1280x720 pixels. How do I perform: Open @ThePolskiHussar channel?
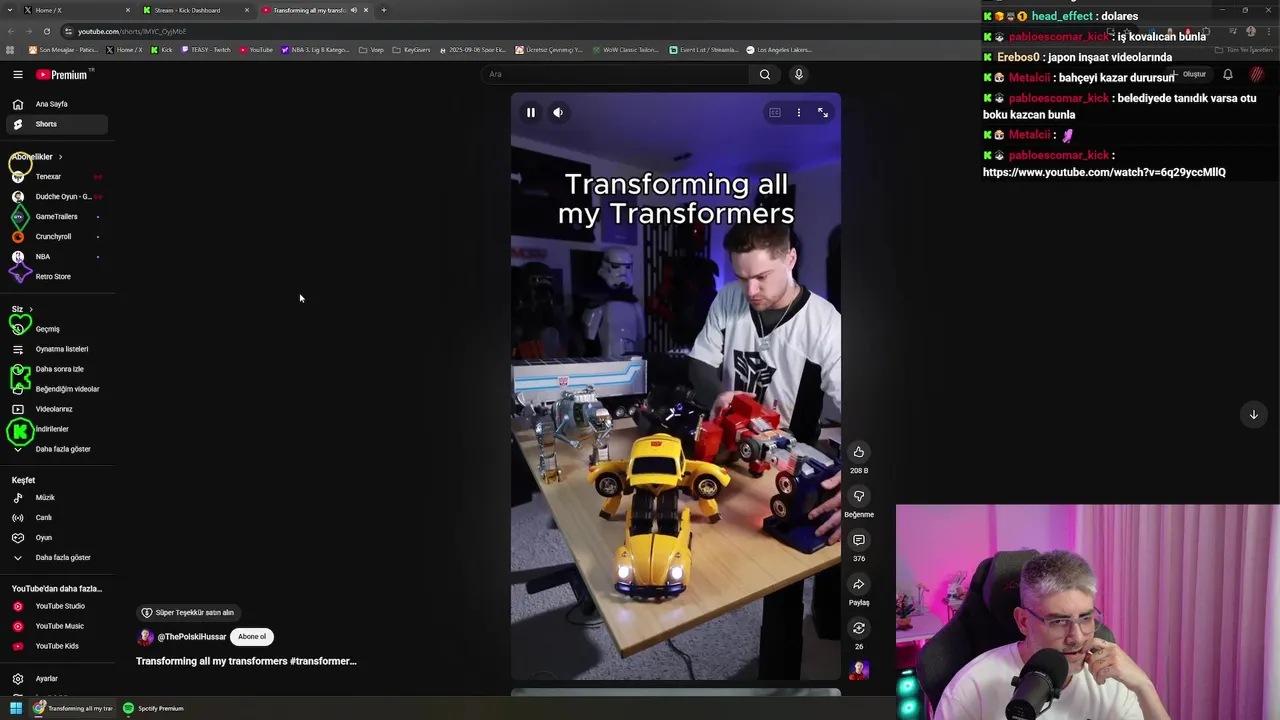point(191,637)
